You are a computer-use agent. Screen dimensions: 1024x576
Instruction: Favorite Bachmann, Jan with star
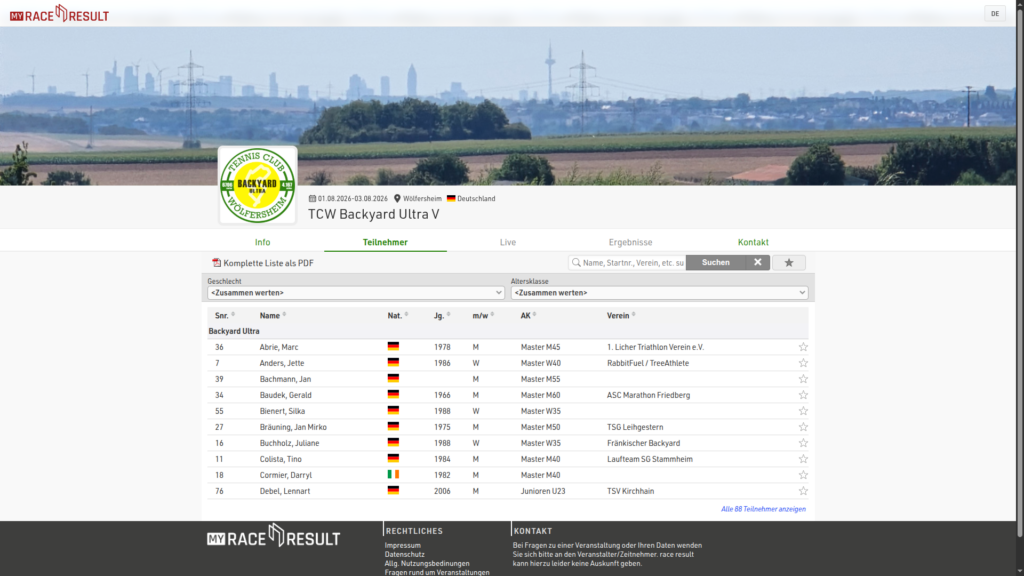(803, 379)
